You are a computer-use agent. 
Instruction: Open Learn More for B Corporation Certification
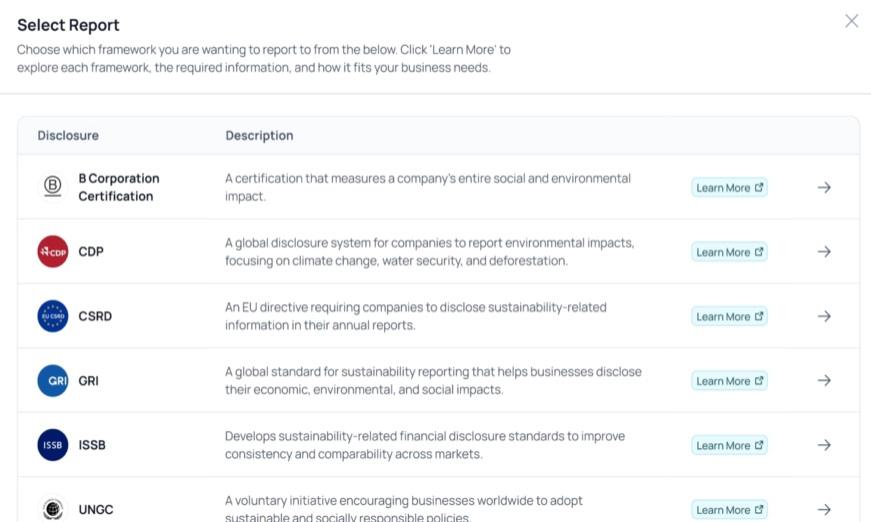pyautogui.click(x=729, y=188)
